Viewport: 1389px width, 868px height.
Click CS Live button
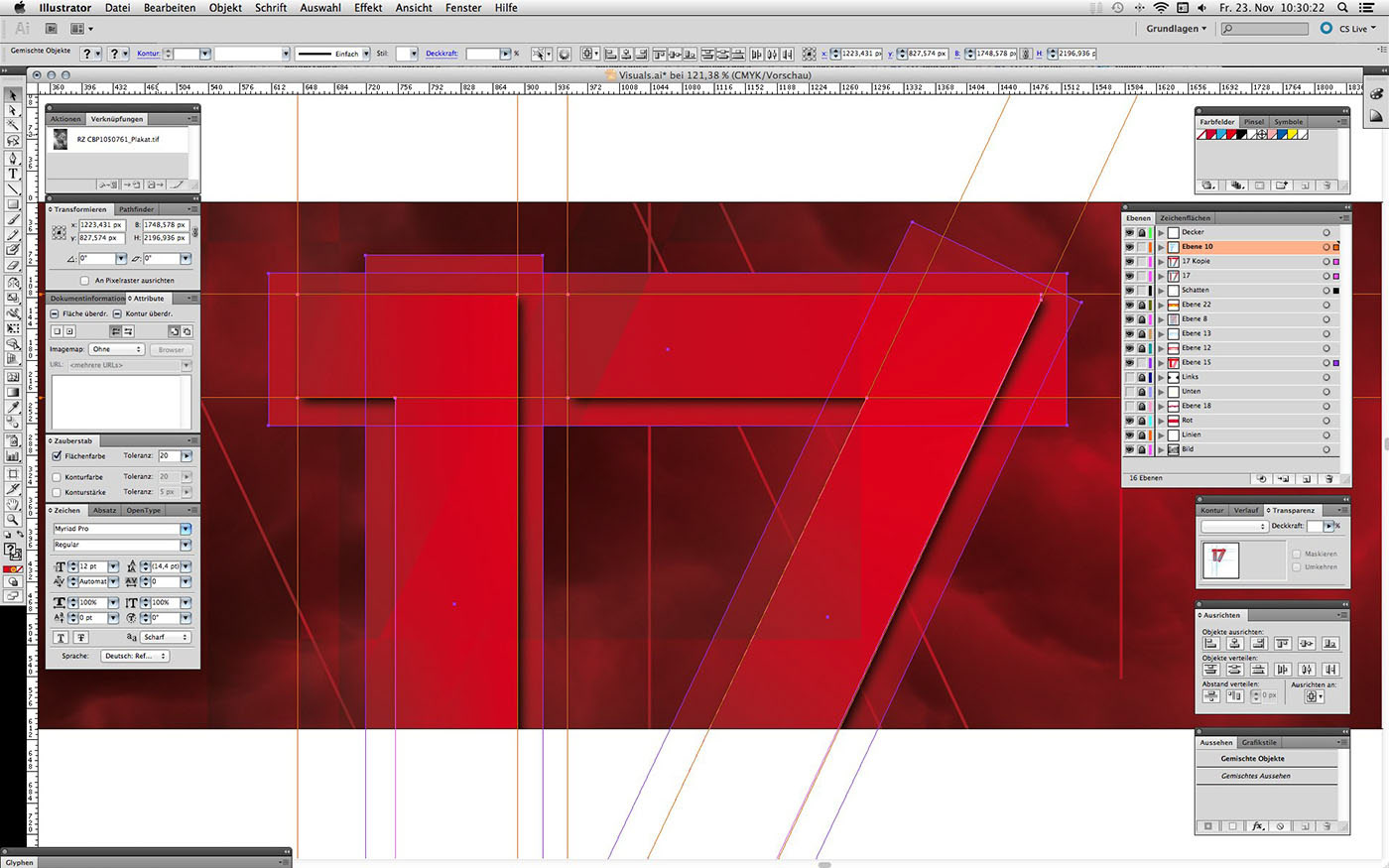[x=1348, y=29]
